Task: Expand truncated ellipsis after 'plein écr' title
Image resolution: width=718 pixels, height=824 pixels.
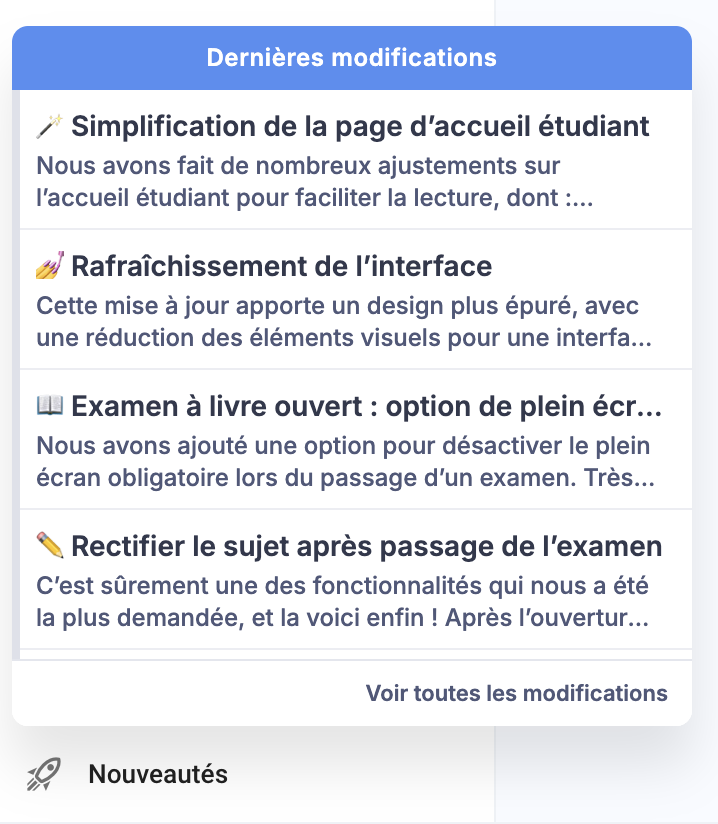Action: point(651,408)
